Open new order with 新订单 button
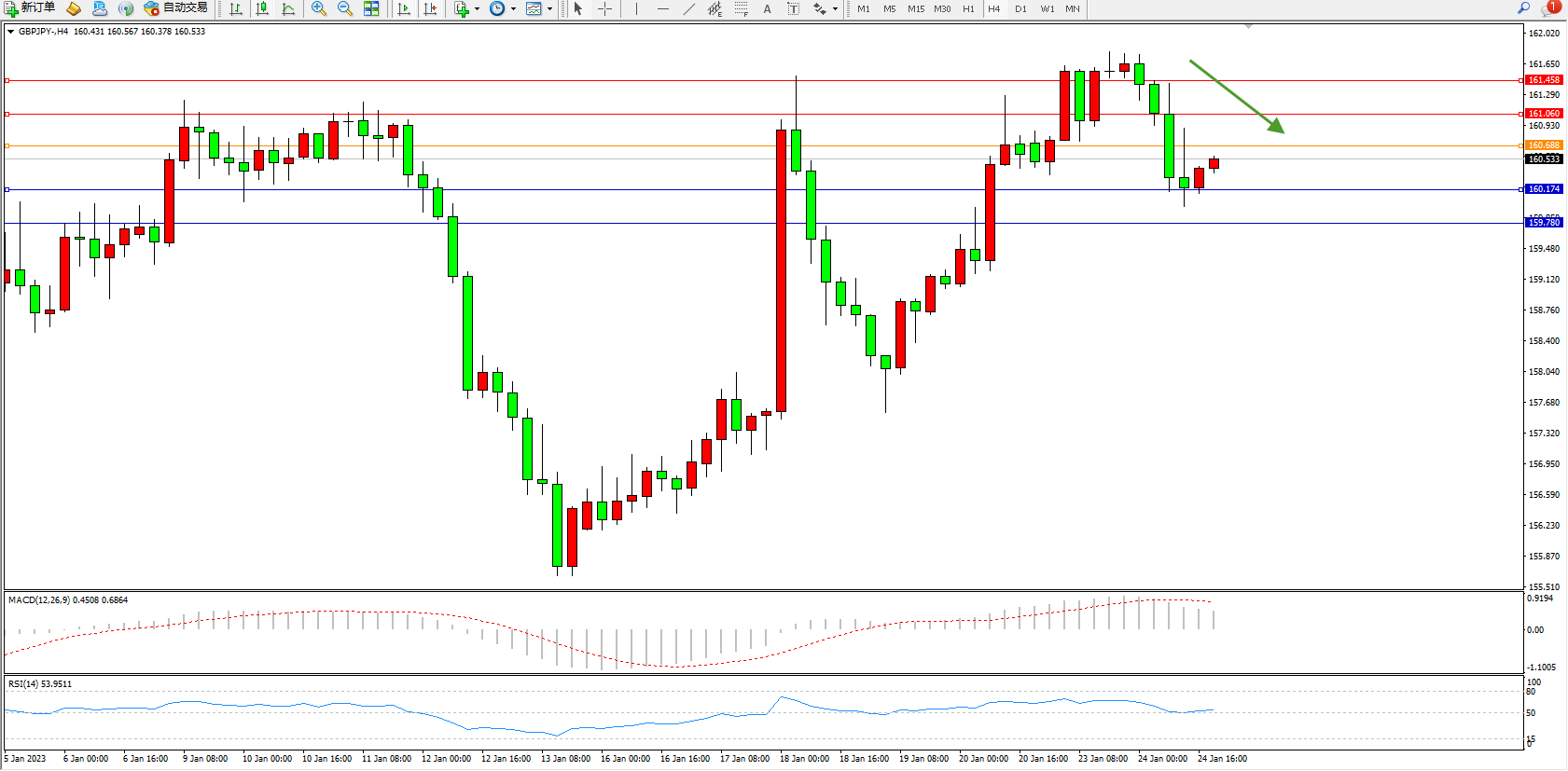The width and height of the screenshot is (1568, 771). (x=30, y=8)
